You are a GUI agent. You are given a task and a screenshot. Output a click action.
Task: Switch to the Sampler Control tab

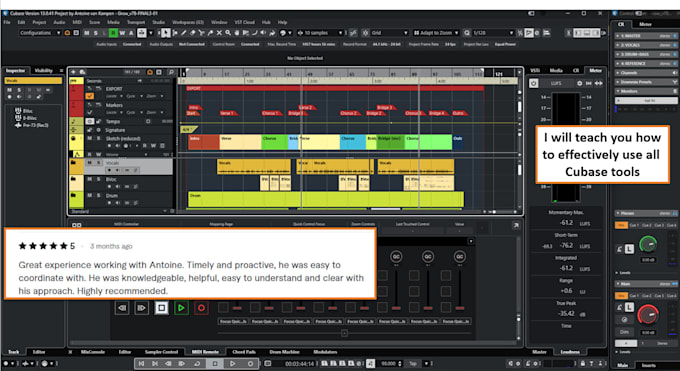(x=161, y=352)
